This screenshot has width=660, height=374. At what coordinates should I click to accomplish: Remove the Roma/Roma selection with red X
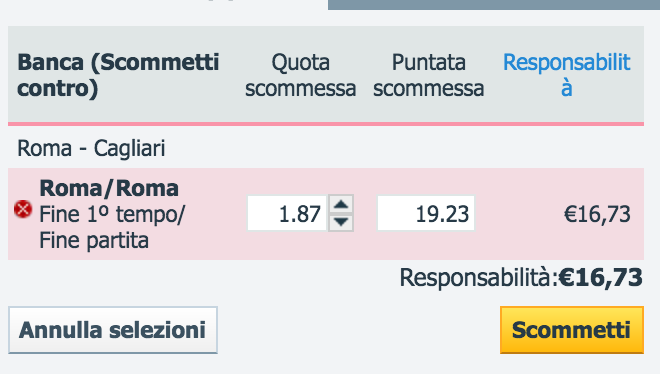[x=23, y=209]
